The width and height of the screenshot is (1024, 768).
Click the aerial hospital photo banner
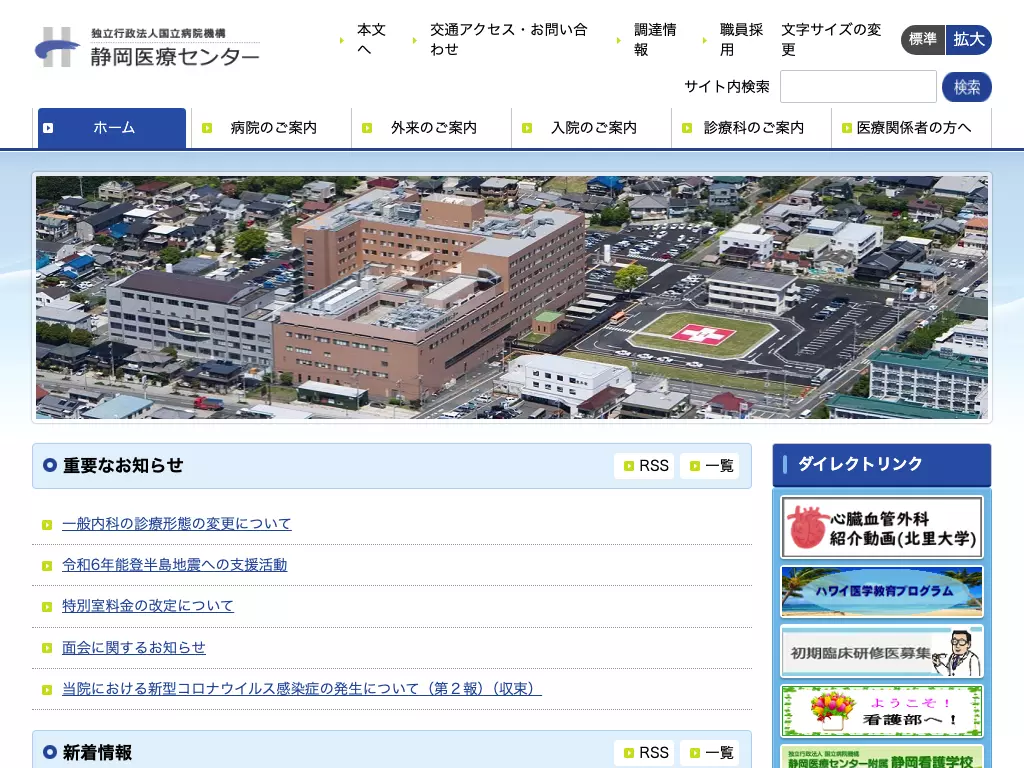click(x=512, y=297)
